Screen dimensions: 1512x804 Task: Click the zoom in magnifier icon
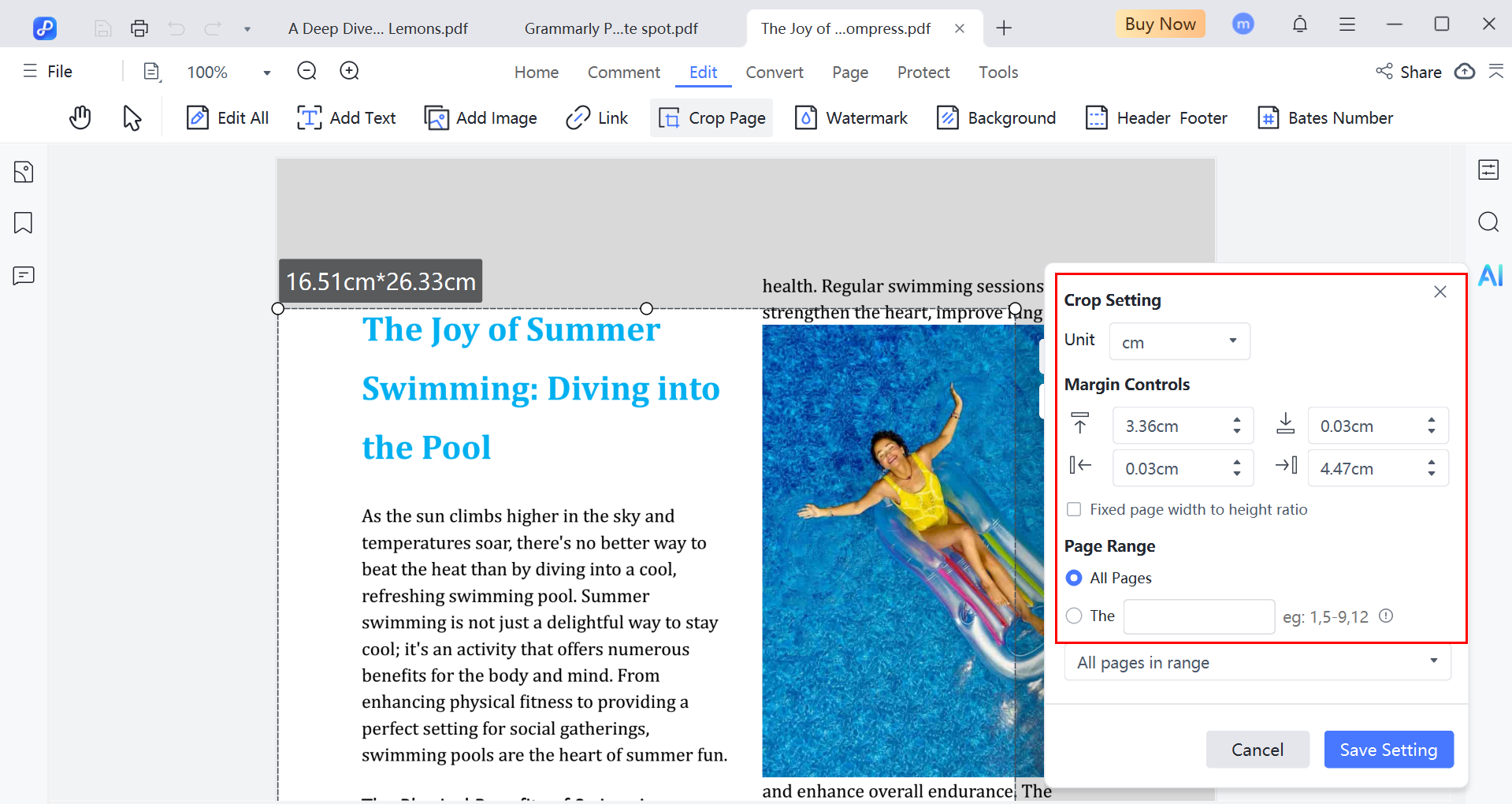(x=349, y=72)
